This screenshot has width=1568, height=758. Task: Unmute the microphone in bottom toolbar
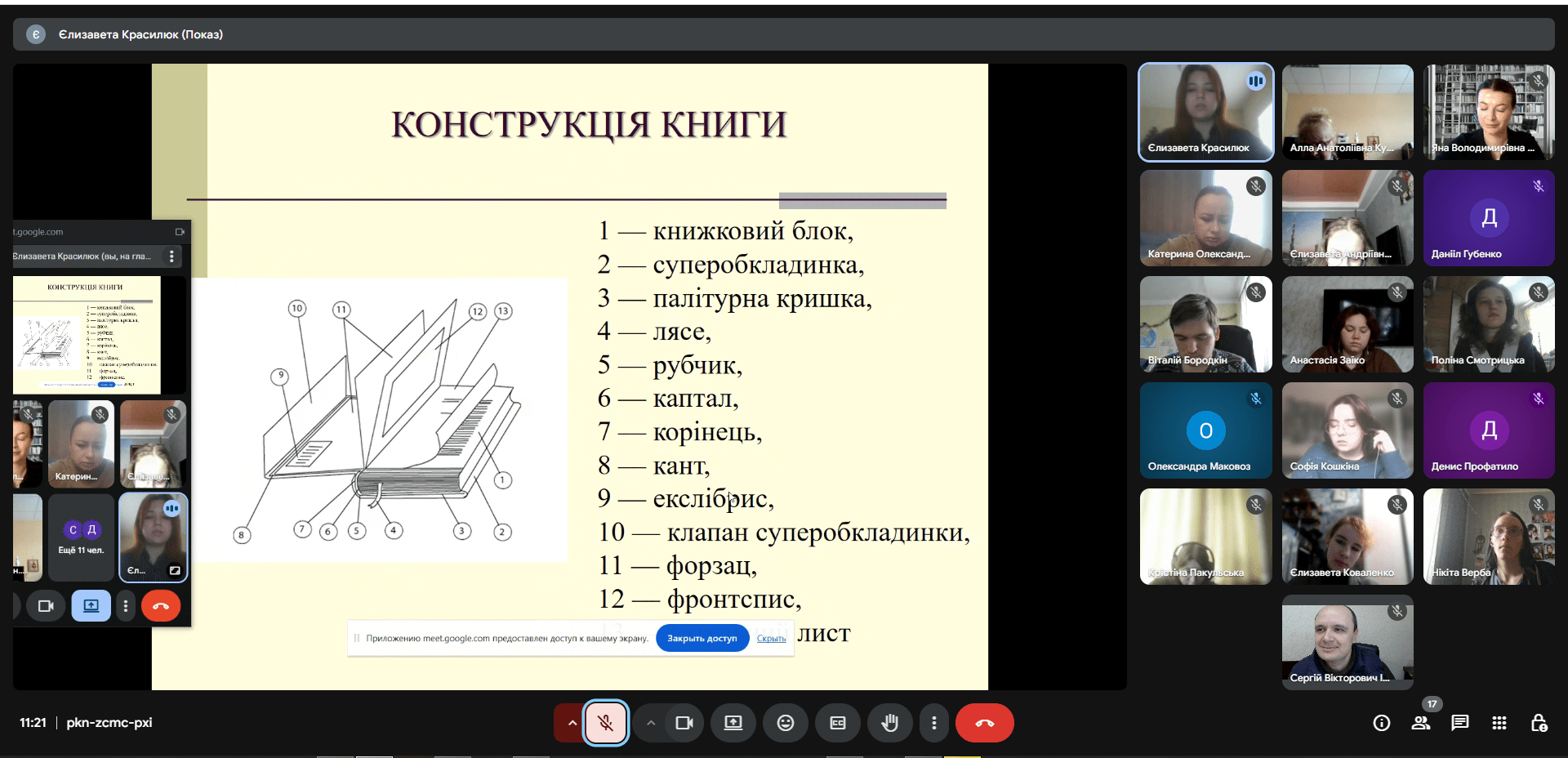pyautogui.click(x=605, y=723)
